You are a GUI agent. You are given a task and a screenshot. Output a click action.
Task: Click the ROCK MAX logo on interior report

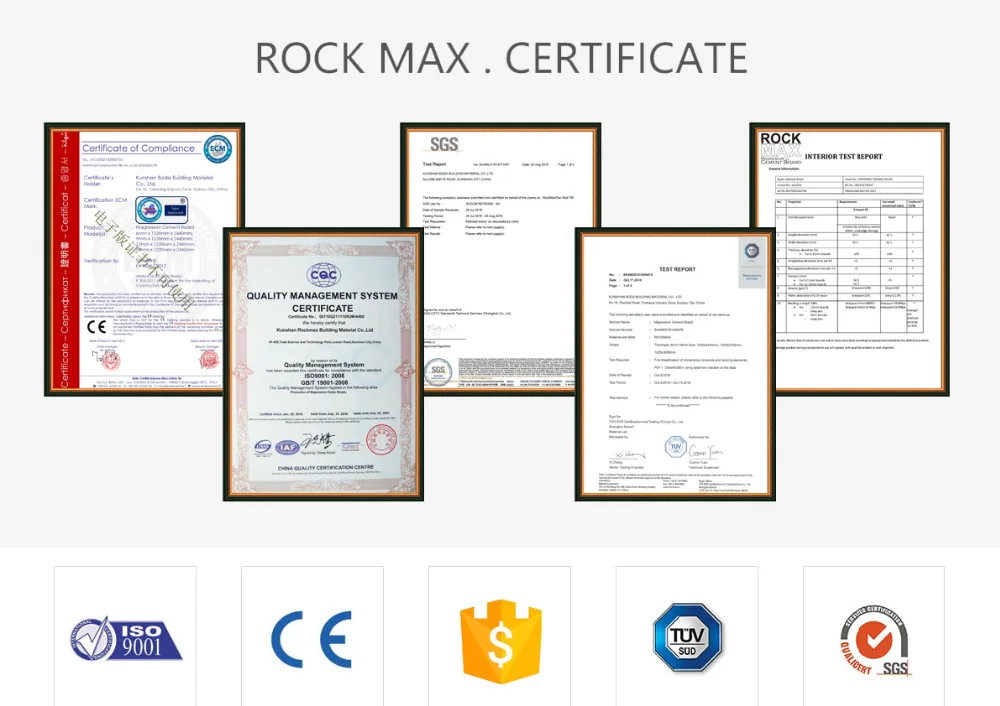[x=781, y=148]
